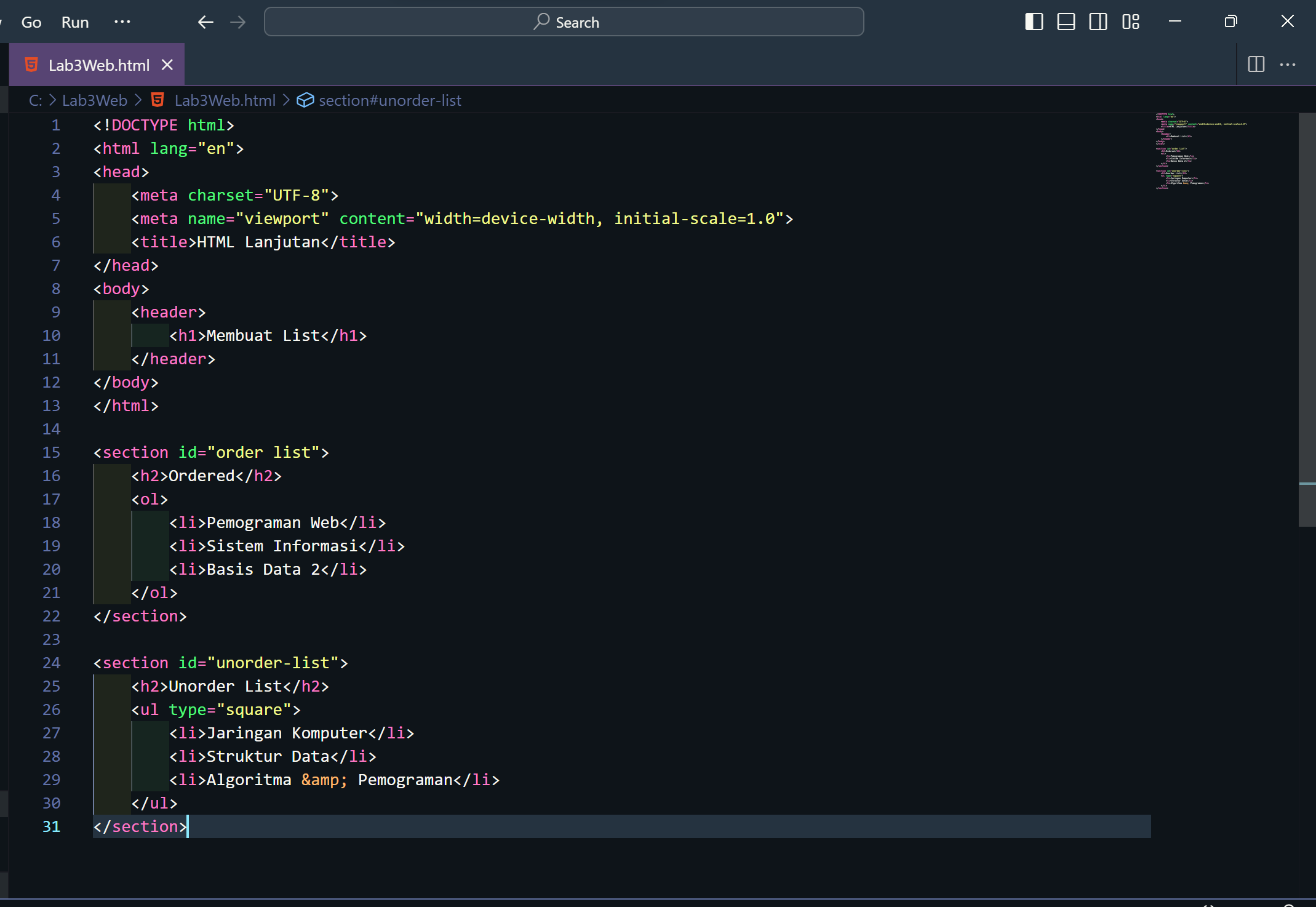The image size is (1316, 907).
Task: Open the Customize Layout icon
Action: [1131, 22]
